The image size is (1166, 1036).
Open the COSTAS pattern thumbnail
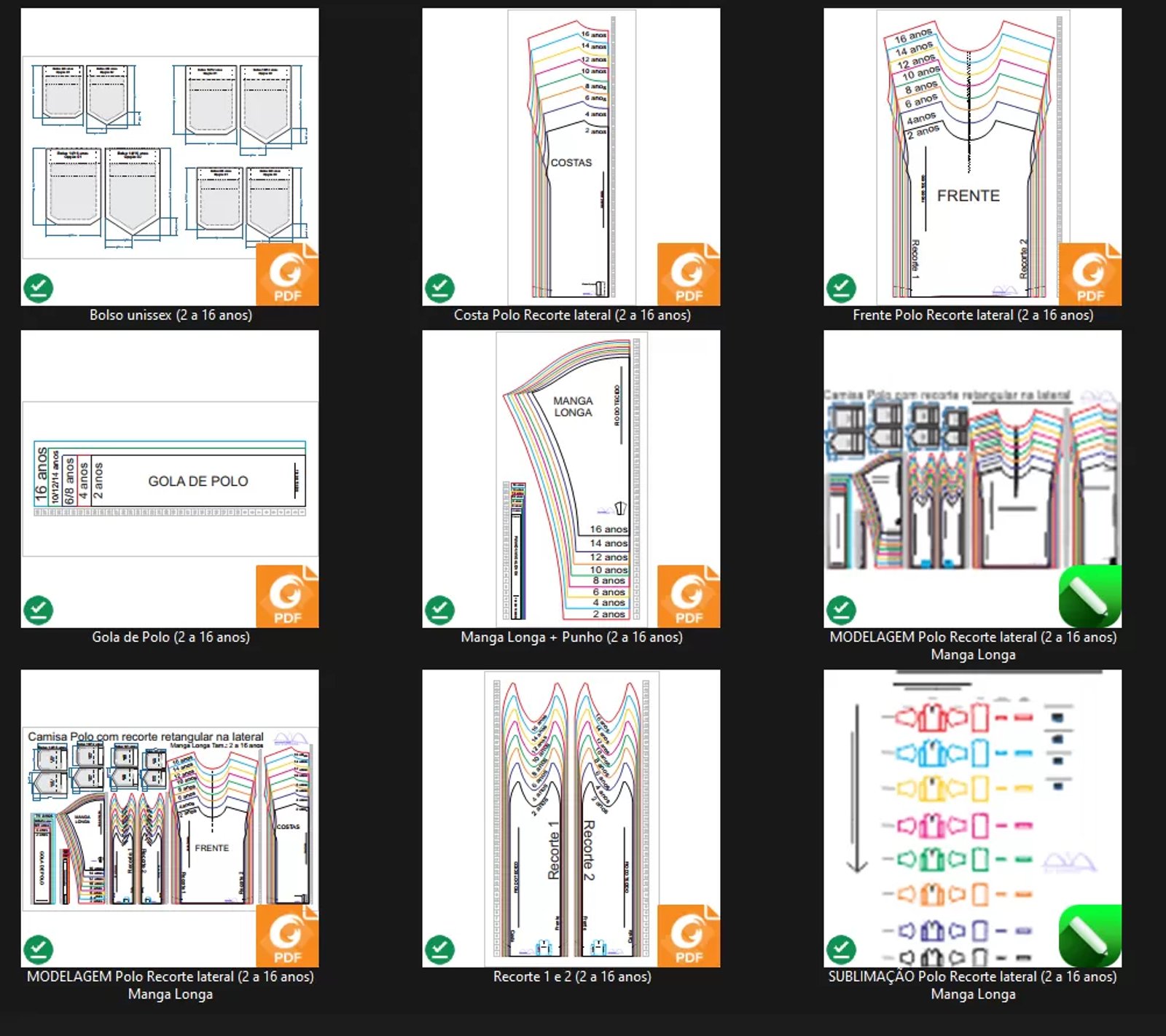click(571, 157)
